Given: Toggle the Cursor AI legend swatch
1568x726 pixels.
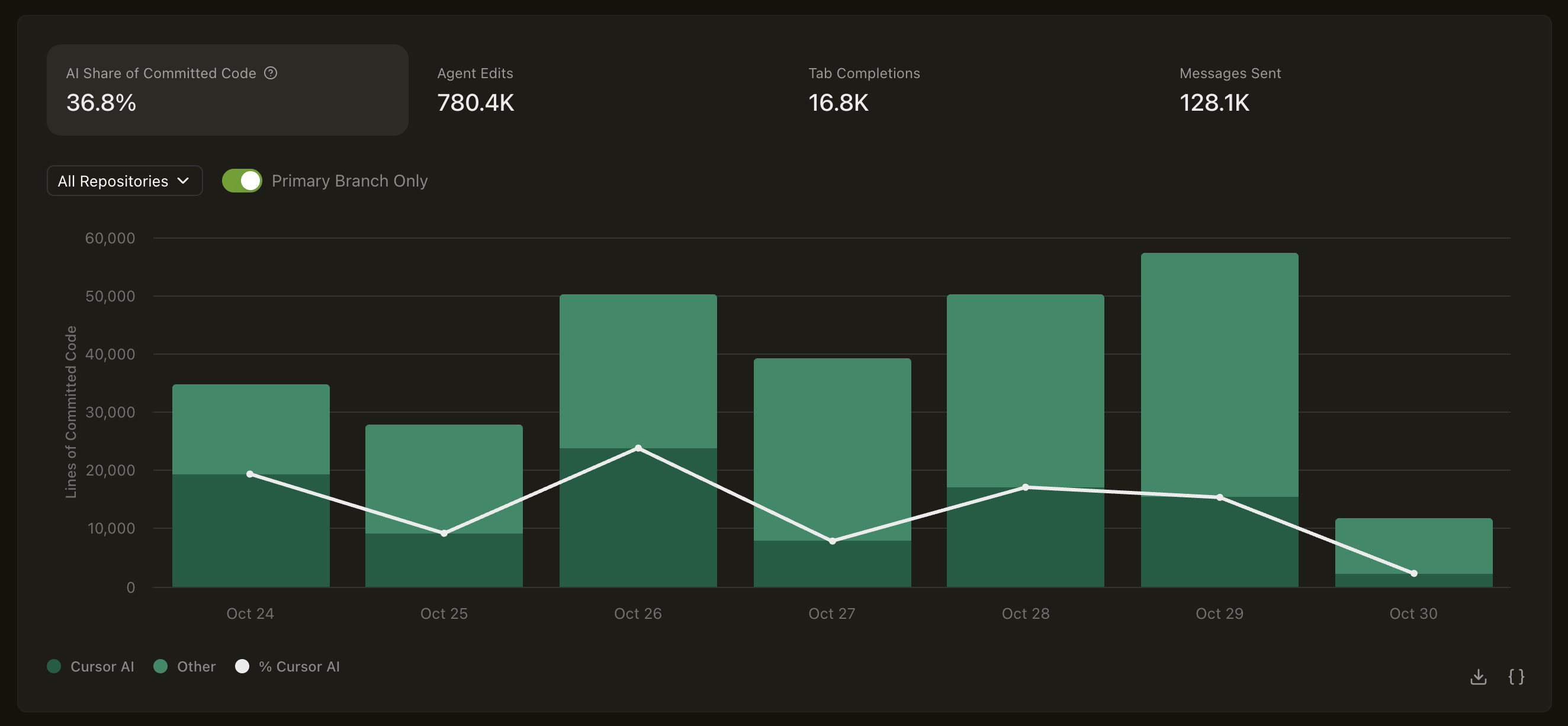Looking at the screenshot, I should pos(54,666).
